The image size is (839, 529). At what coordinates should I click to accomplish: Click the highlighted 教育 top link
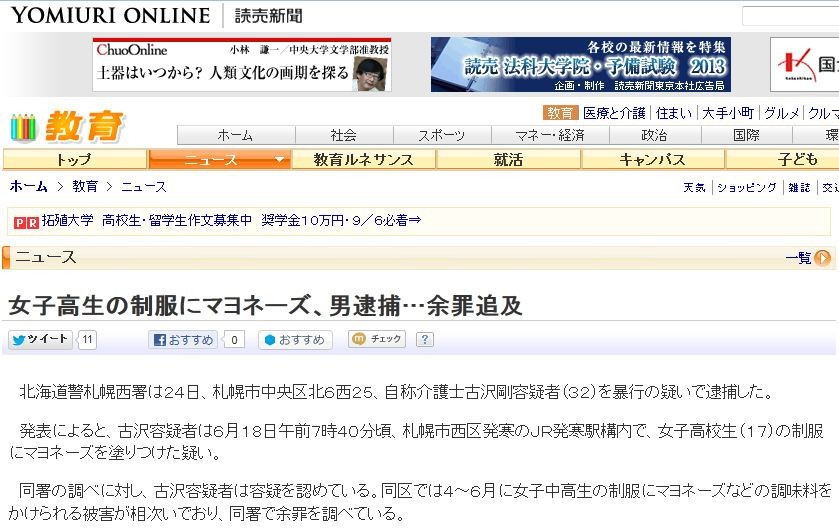click(x=560, y=113)
